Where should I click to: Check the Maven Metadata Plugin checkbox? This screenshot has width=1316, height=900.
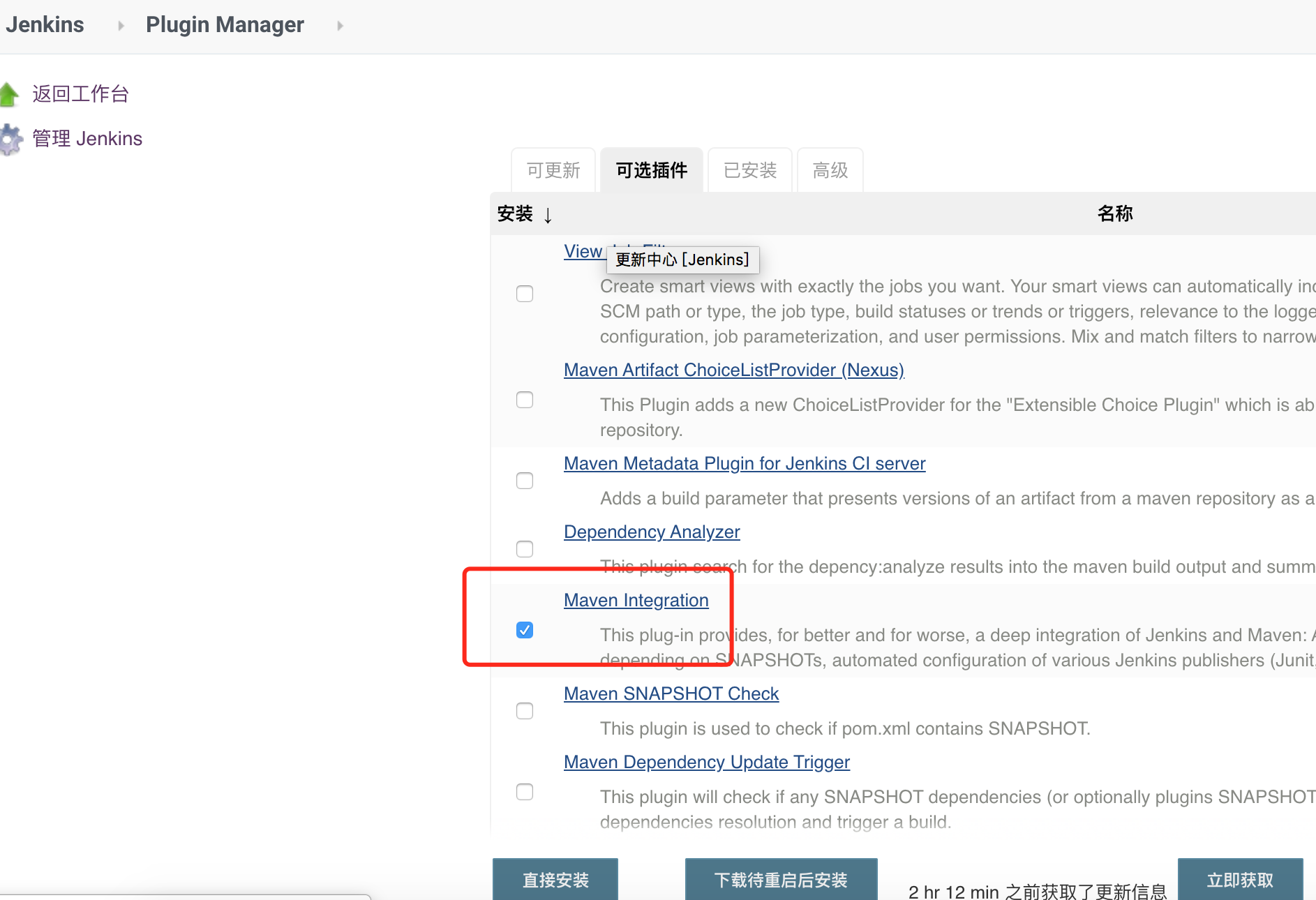coord(525,481)
